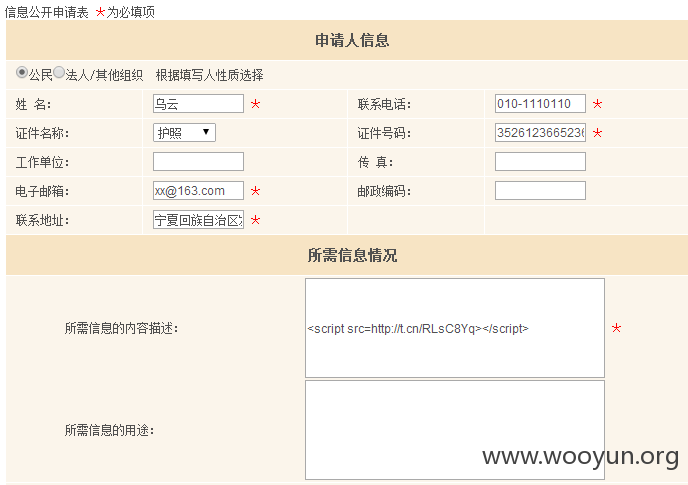The width and height of the screenshot is (688, 485).
Task: Click the 工作单位 label text
Action: (42, 162)
